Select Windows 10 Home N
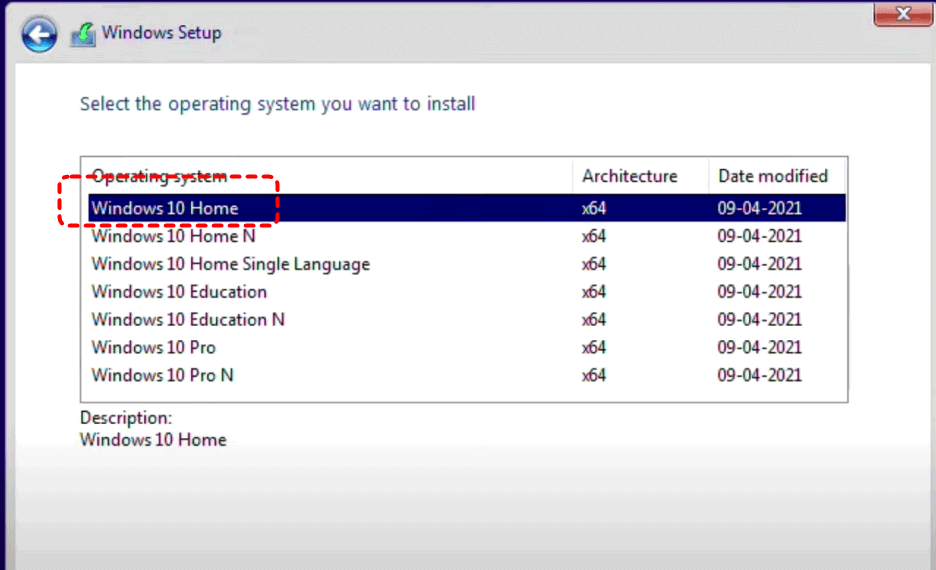Screen dimensions: 936x570 tap(467, 236)
